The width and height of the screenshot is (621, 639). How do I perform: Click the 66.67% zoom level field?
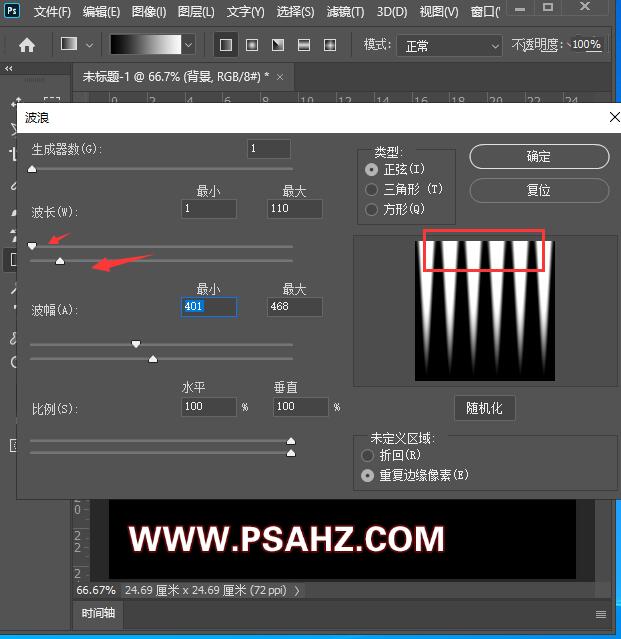point(96,590)
